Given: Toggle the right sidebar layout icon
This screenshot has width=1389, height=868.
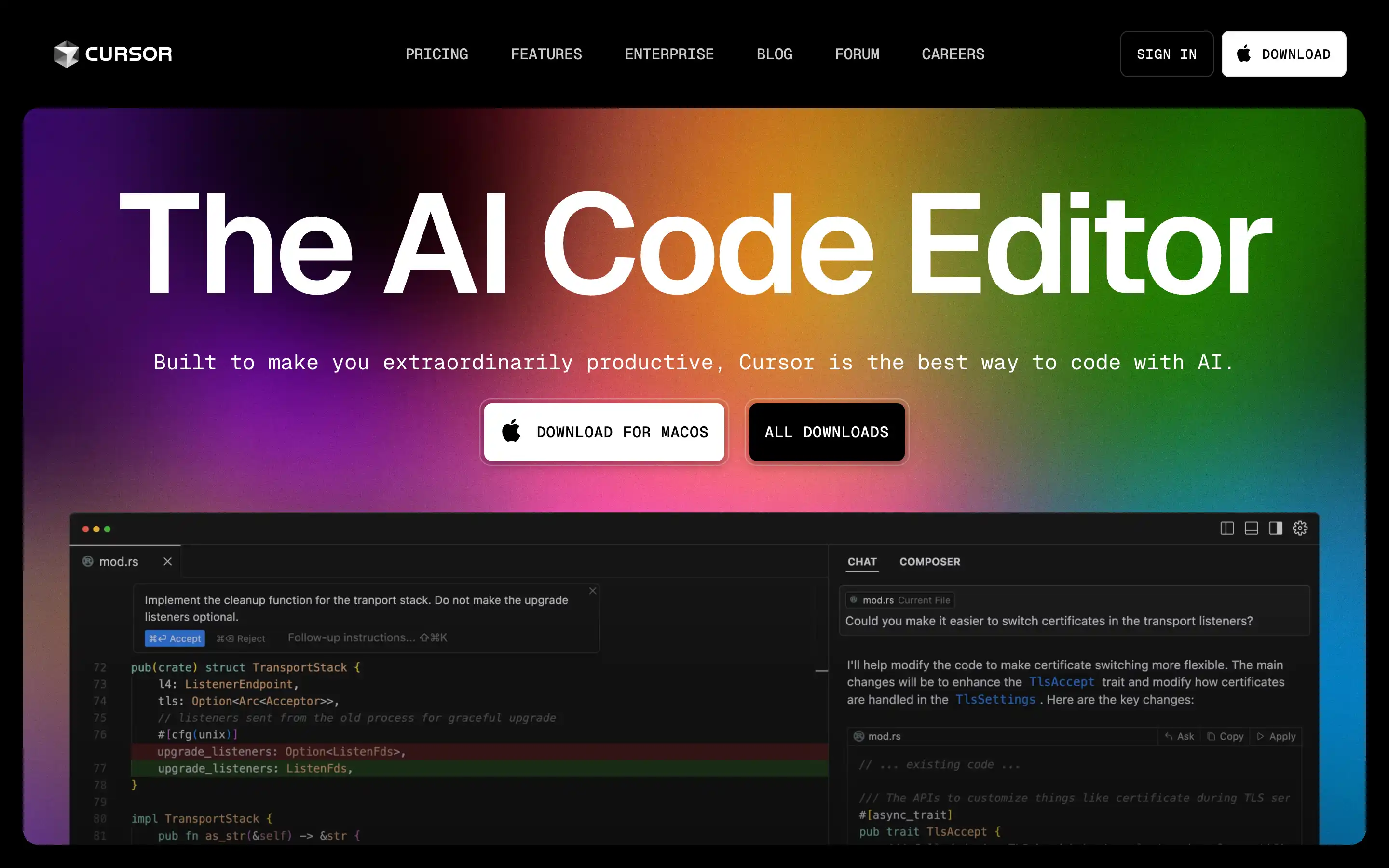Looking at the screenshot, I should (x=1275, y=528).
